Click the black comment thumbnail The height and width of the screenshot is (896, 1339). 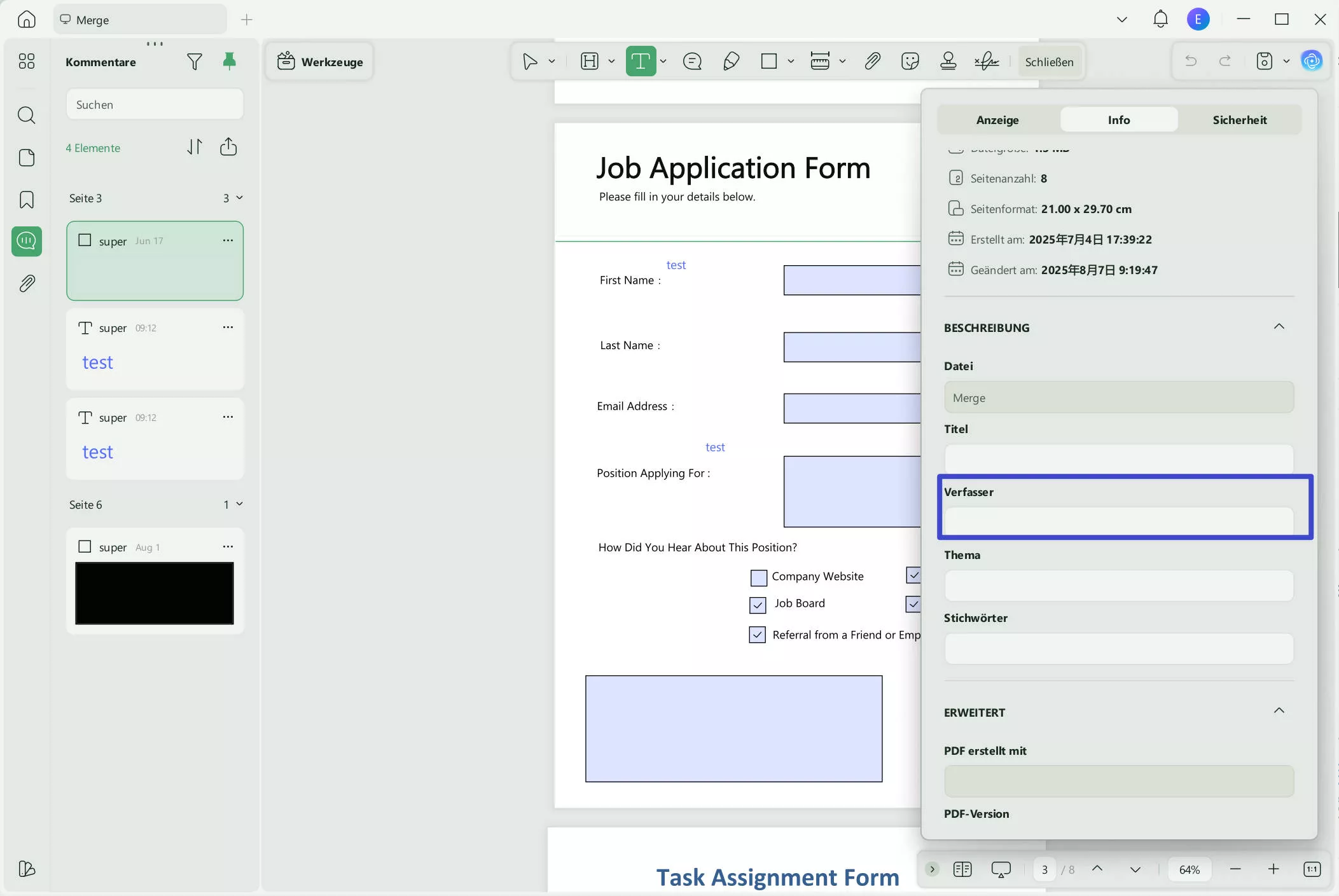coord(155,593)
